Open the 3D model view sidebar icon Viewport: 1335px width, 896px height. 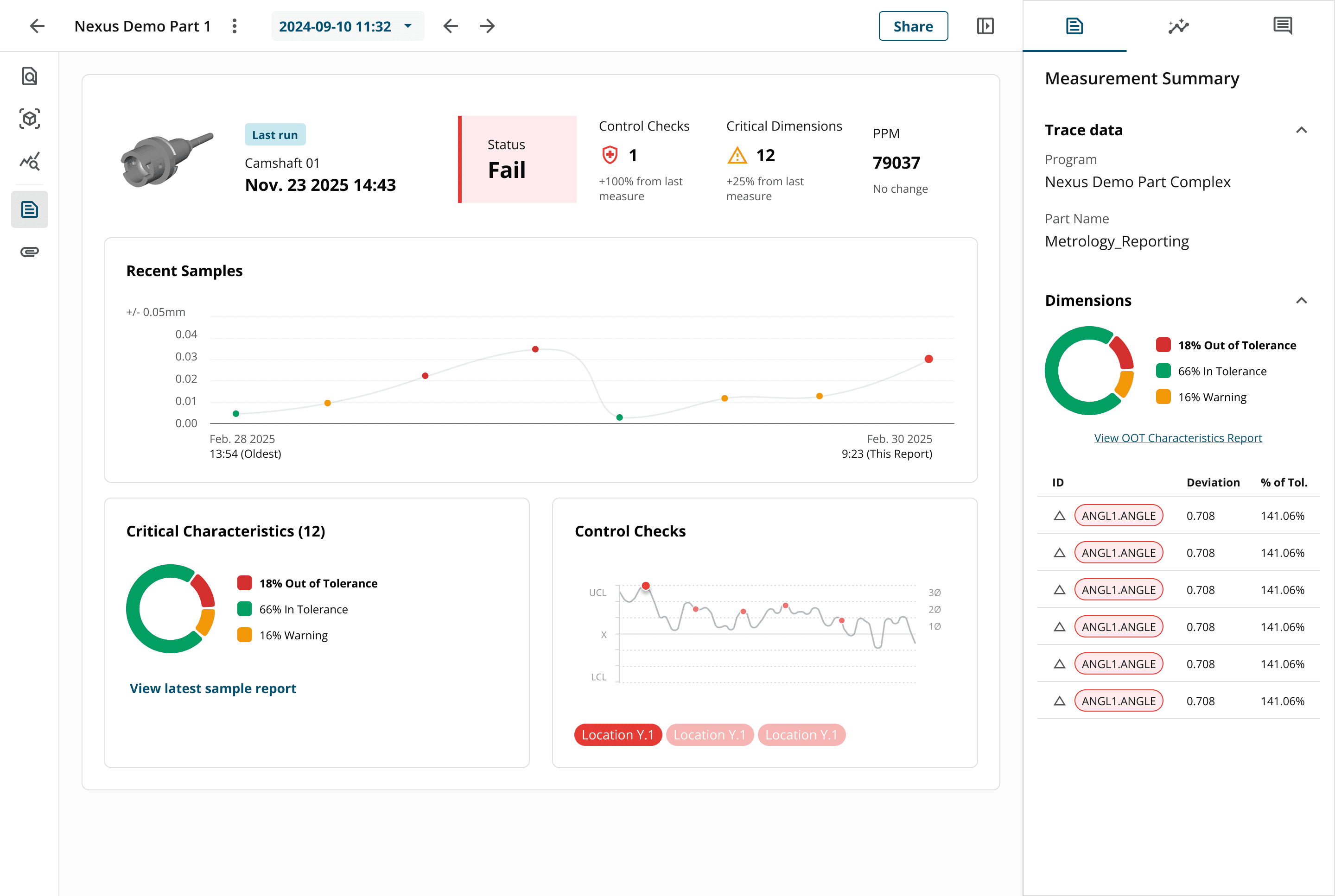tap(30, 119)
